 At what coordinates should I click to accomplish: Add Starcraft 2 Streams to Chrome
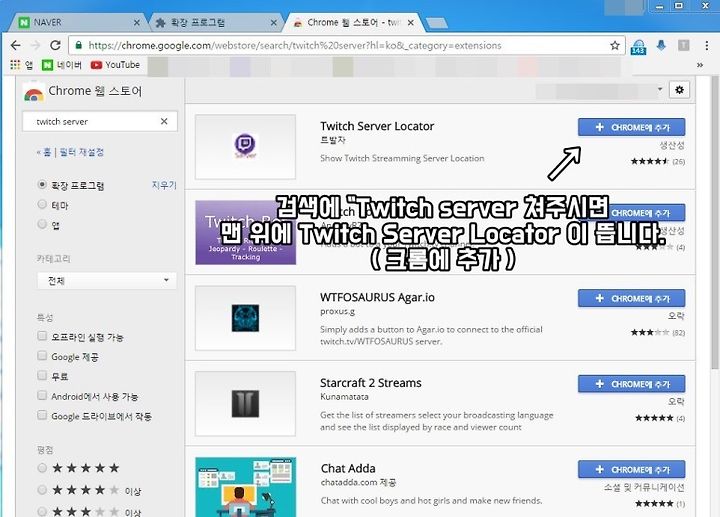pyautogui.click(x=631, y=384)
